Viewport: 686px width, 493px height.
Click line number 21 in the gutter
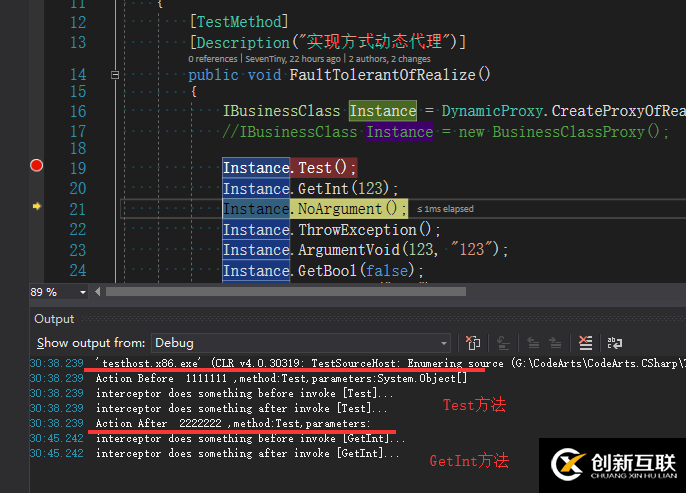[78, 210]
